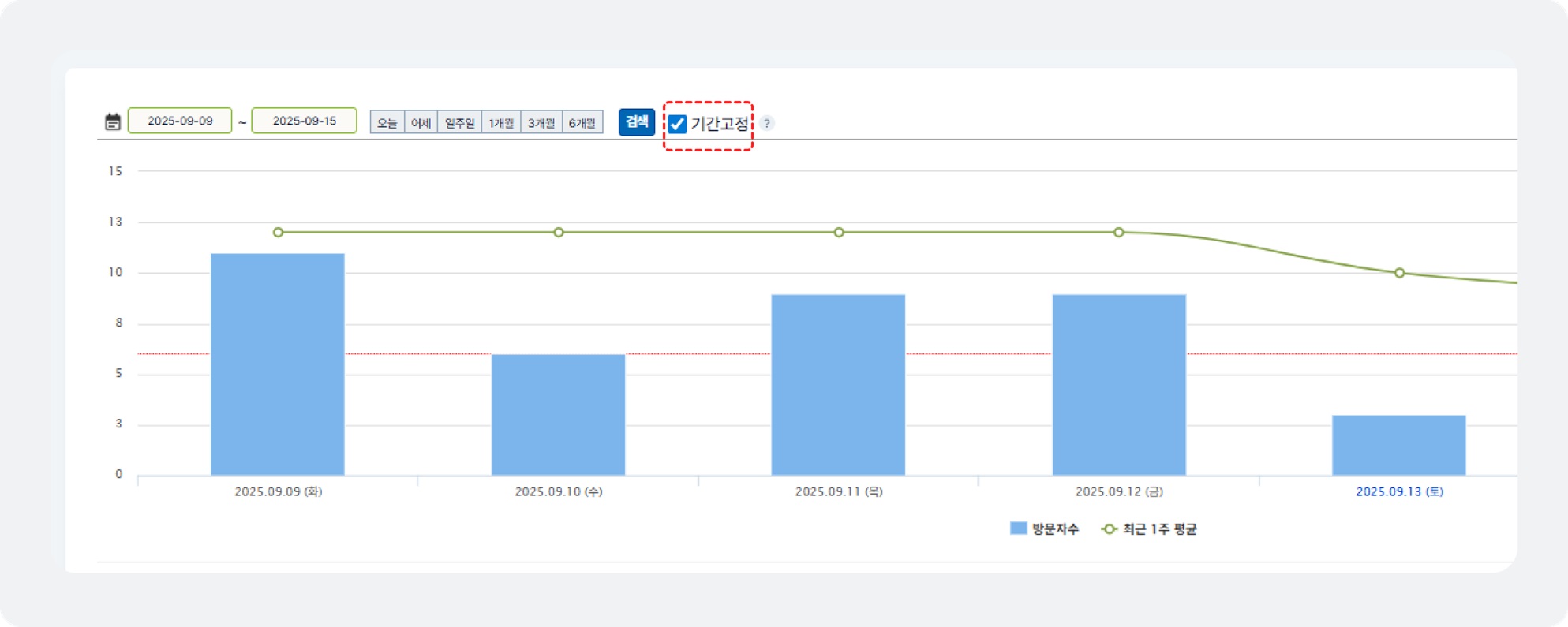This screenshot has height=627, width=1568.
Task: Click the start date field 2025-09-09
Action: [180, 121]
